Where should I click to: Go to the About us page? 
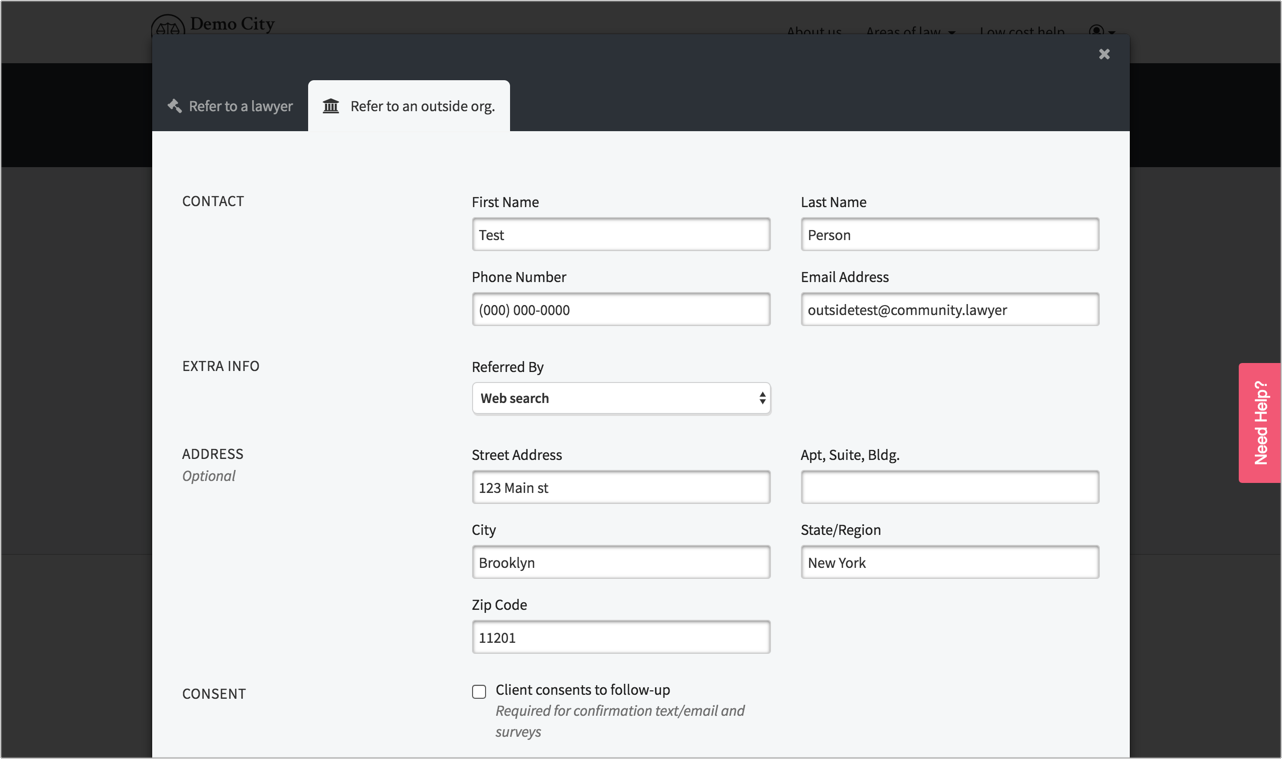[x=814, y=31]
